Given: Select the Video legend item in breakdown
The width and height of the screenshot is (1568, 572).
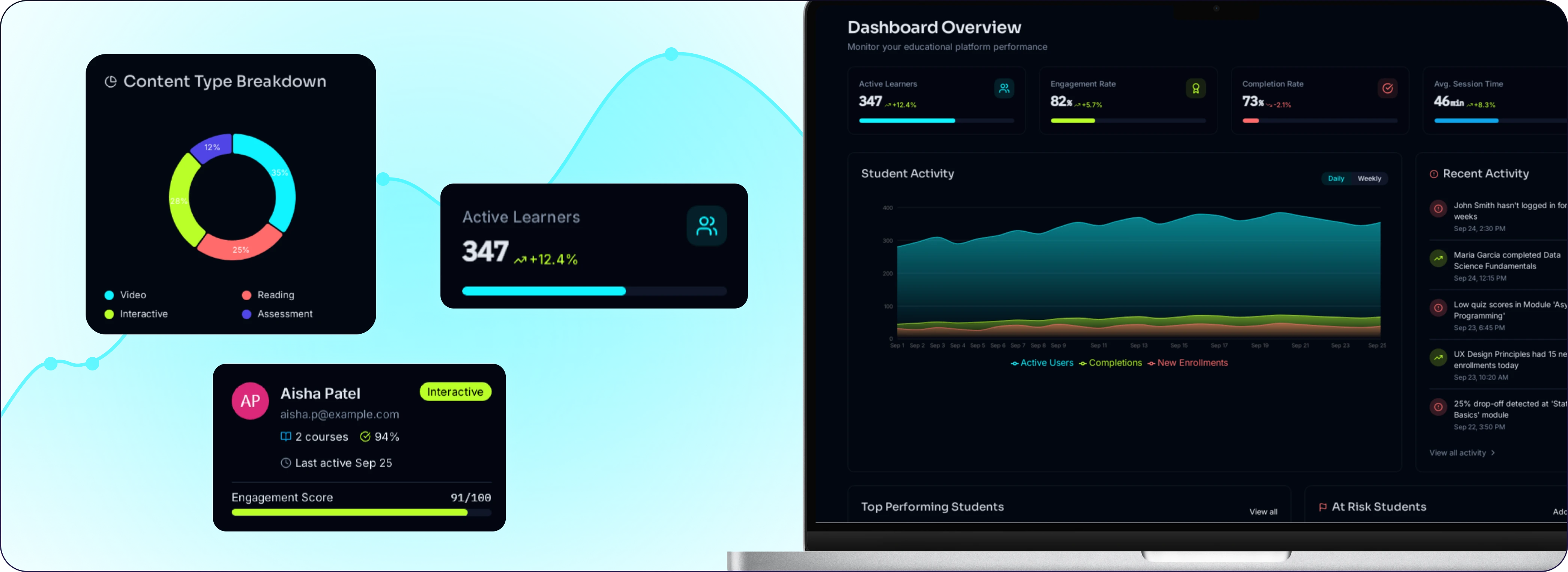Looking at the screenshot, I should pyautogui.click(x=125, y=295).
